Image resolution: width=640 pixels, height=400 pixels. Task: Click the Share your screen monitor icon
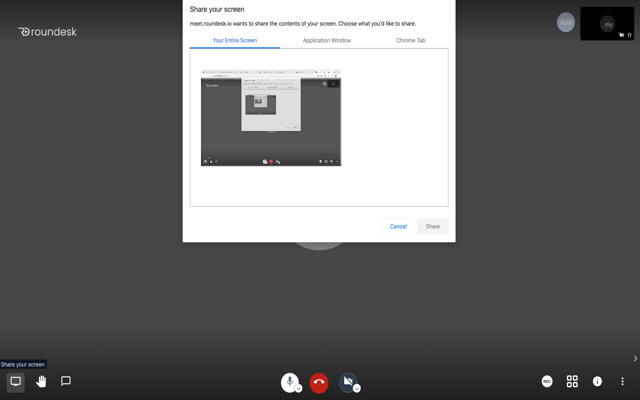coord(16,382)
